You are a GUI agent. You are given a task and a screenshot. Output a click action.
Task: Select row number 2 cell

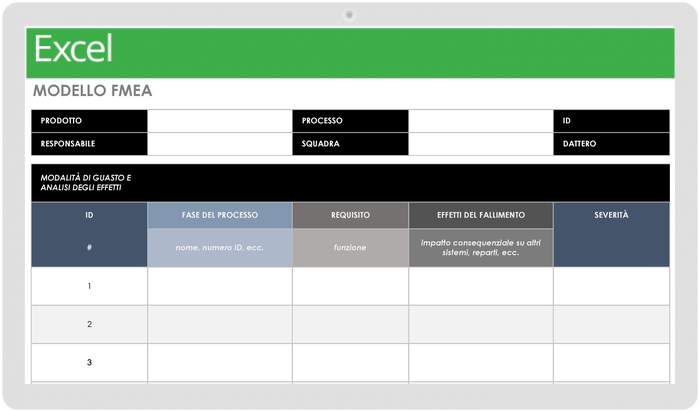click(89, 325)
